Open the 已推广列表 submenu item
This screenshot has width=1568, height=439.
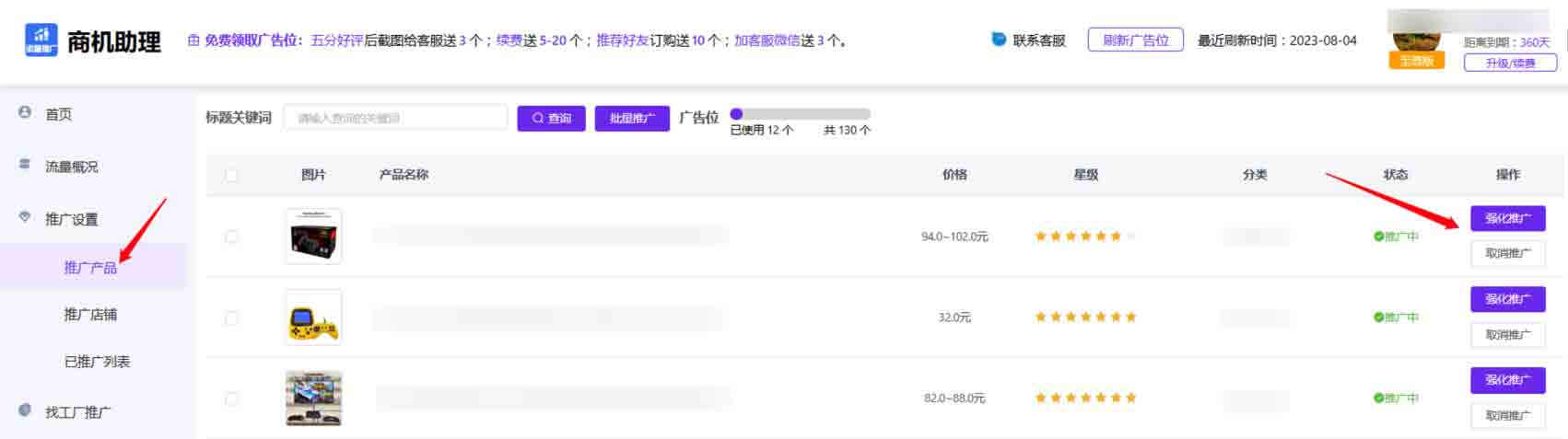coord(97,362)
